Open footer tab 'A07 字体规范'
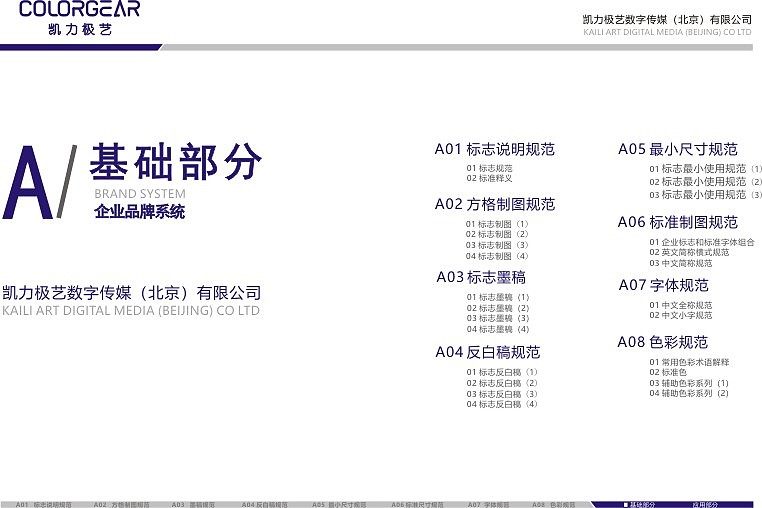Screen dimensions: 762x508 [x=488, y=505]
